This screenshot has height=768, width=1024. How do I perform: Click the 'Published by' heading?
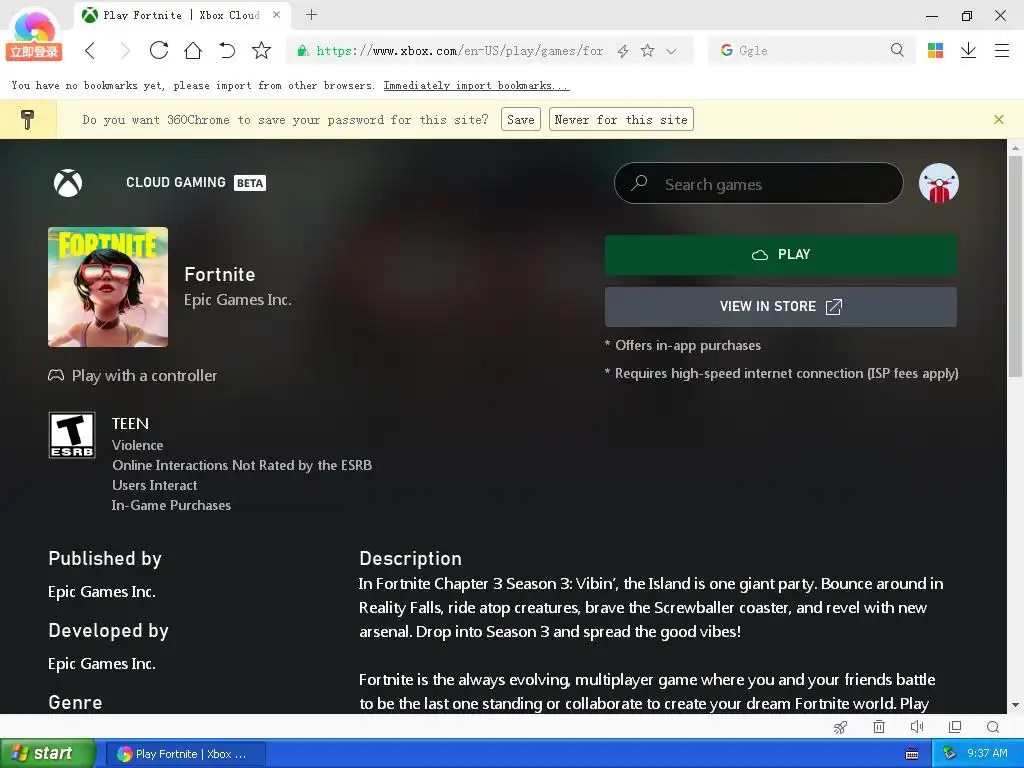104,558
